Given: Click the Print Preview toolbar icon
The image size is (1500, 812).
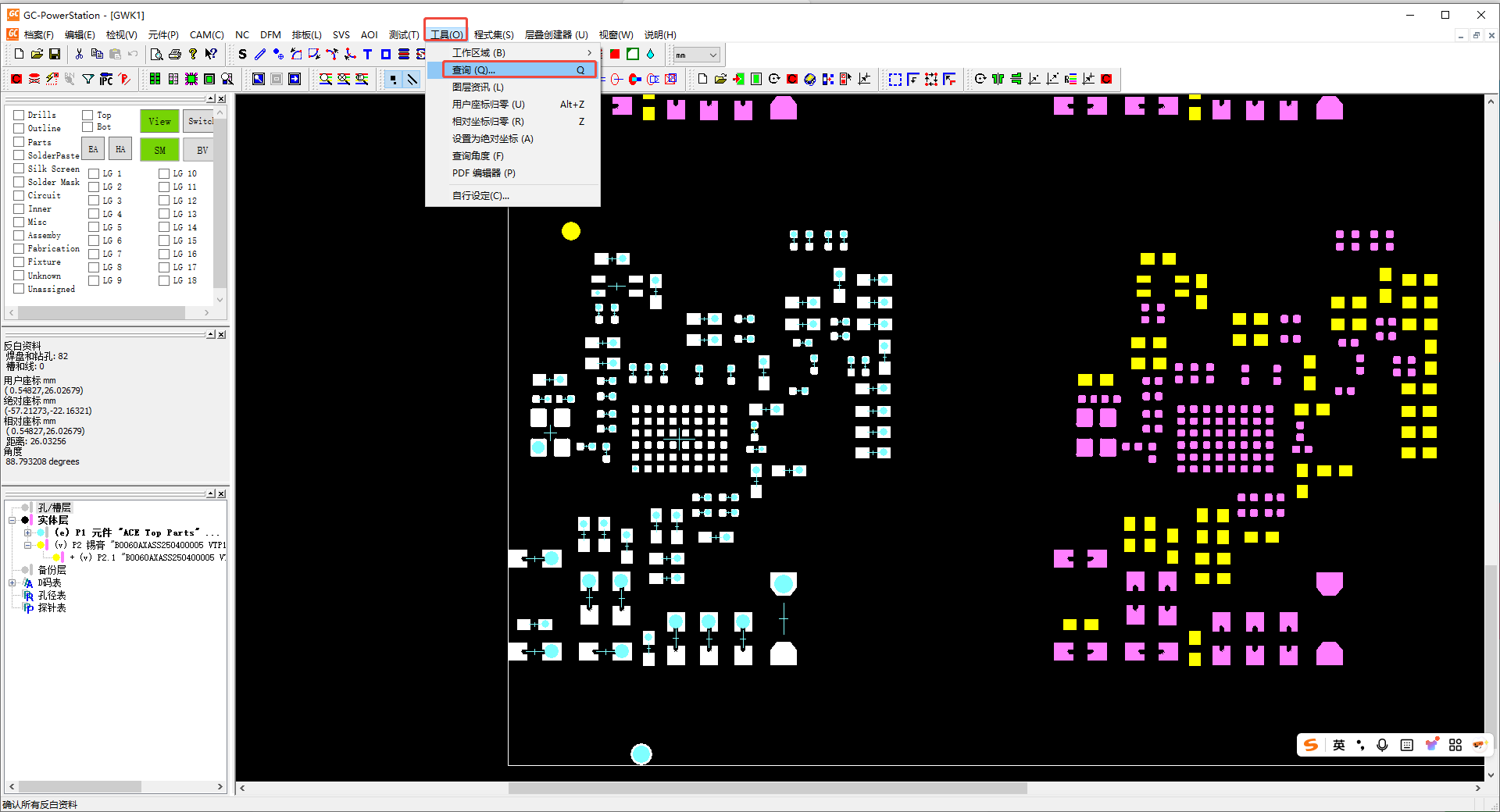Looking at the screenshot, I should 157,54.
